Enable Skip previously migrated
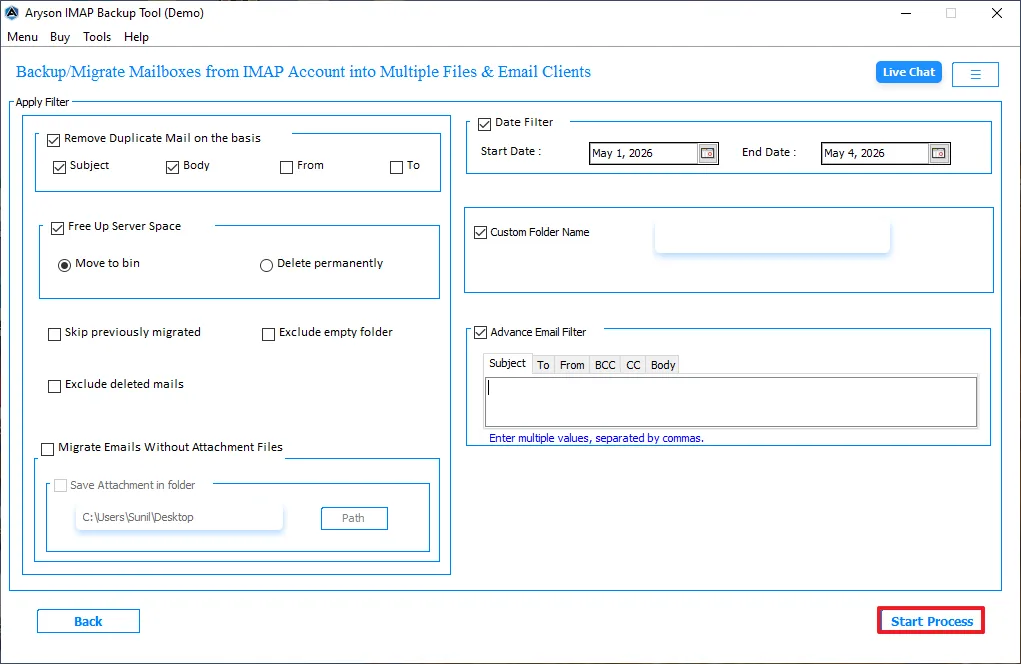The image size is (1021, 664). tap(55, 334)
